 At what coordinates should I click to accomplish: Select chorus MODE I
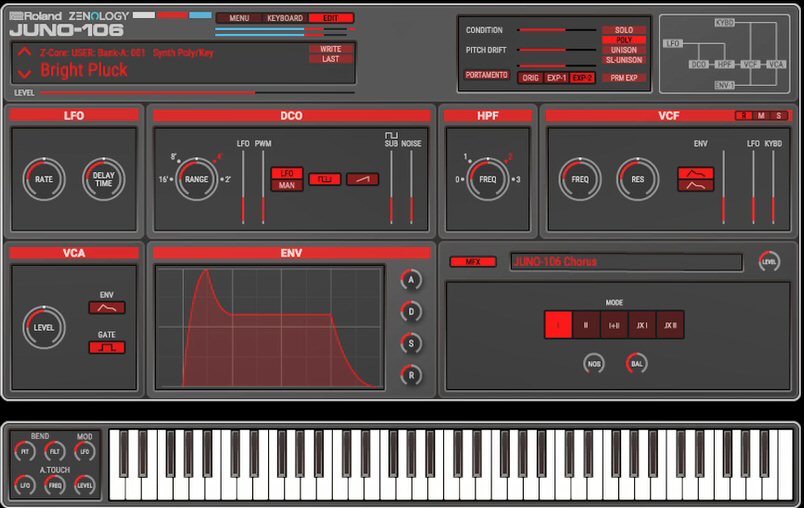pos(558,325)
